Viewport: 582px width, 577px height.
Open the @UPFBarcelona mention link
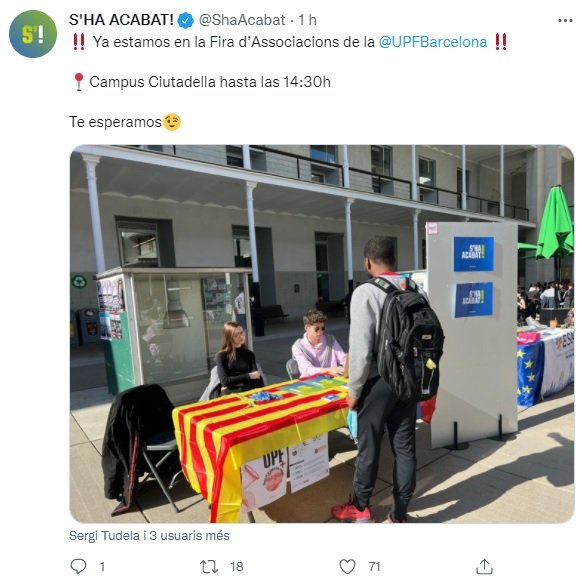[433, 42]
